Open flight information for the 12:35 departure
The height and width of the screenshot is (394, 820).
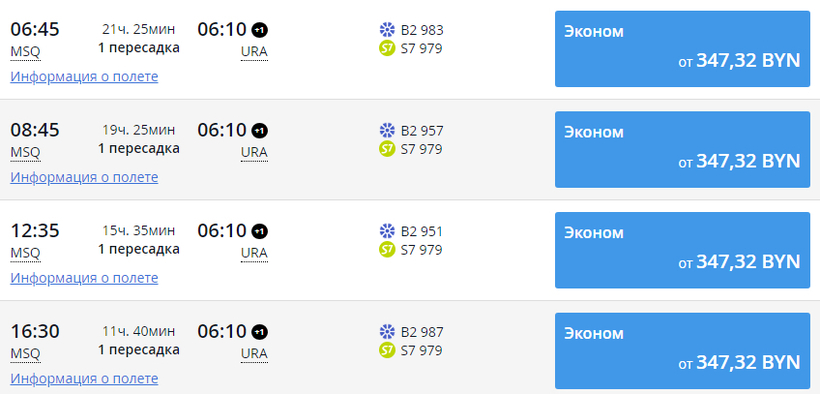click(84, 278)
